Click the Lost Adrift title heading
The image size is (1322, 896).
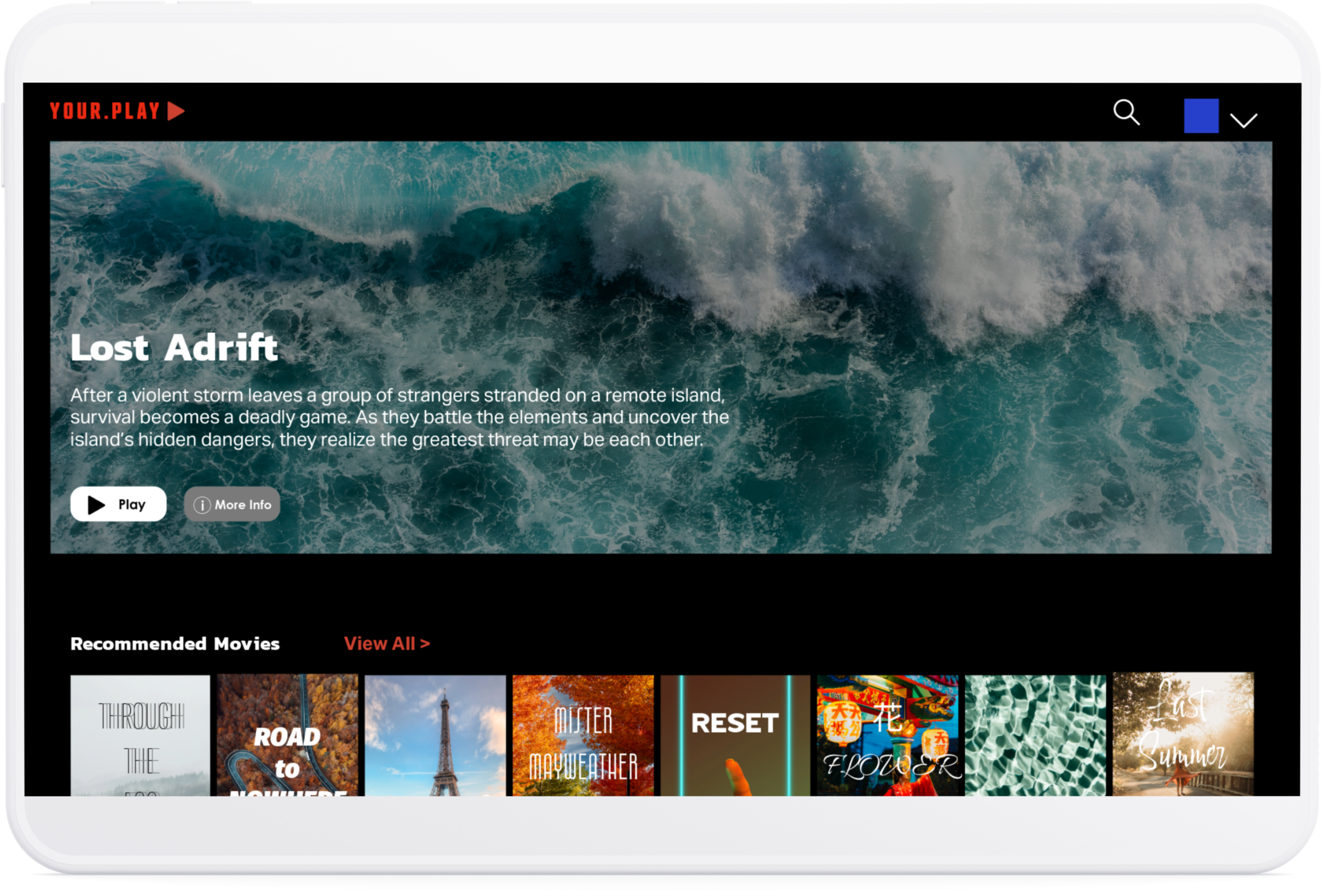pos(174,348)
